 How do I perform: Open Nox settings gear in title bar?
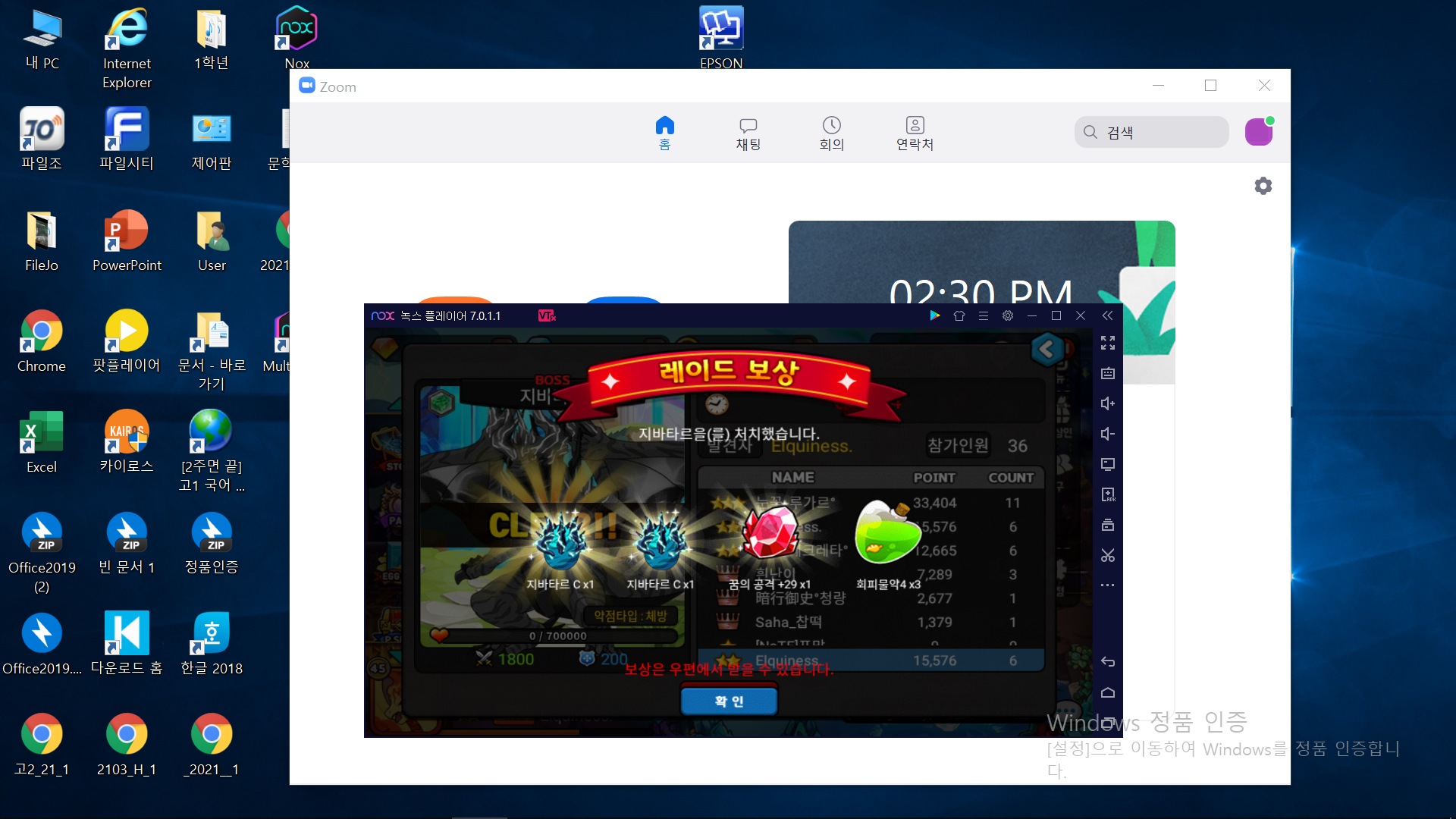point(1008,315)
